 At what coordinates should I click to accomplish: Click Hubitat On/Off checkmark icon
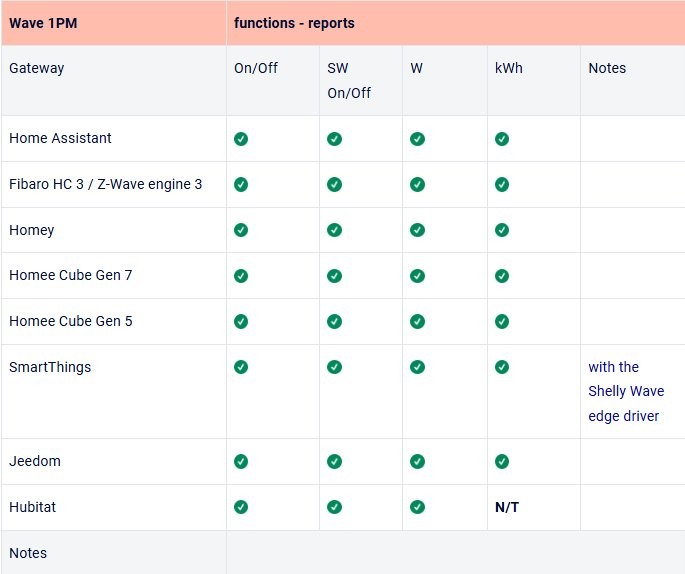pos(241,507)
